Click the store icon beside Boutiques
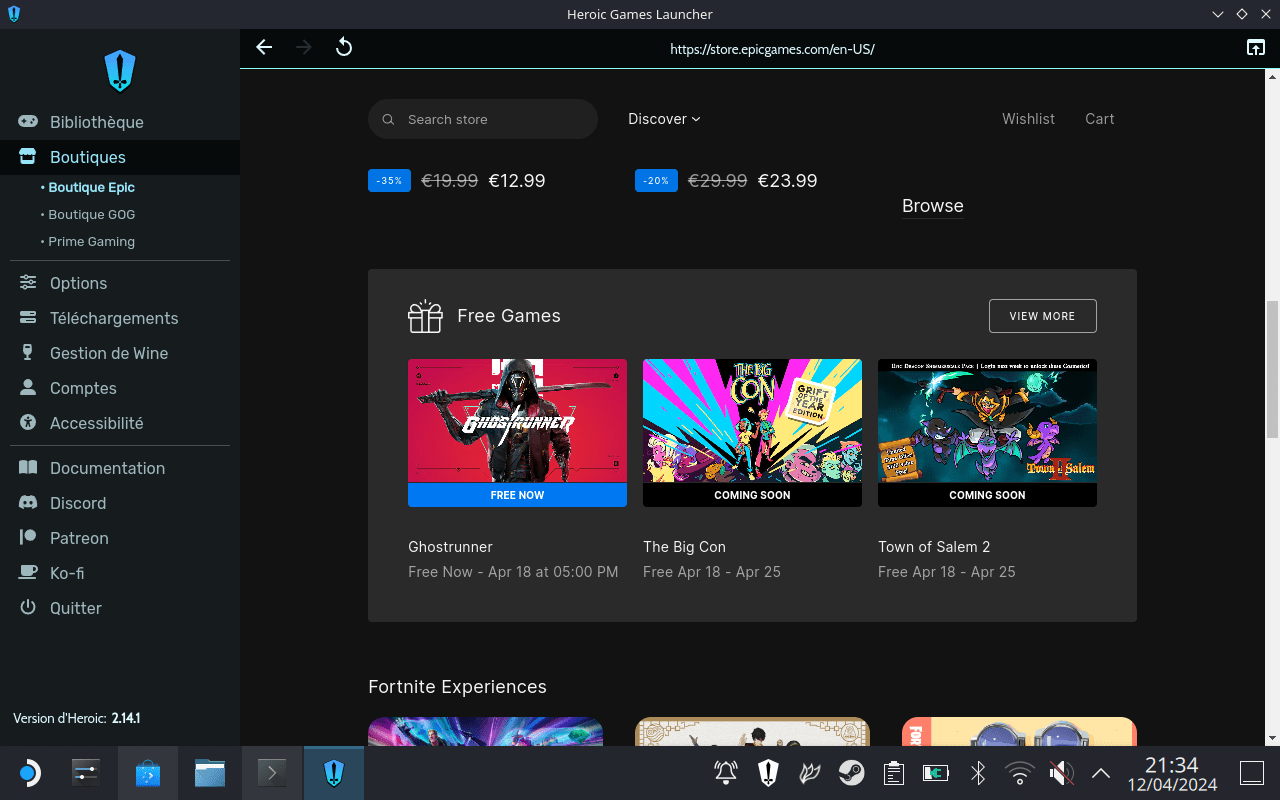 (x=28, y=157)
